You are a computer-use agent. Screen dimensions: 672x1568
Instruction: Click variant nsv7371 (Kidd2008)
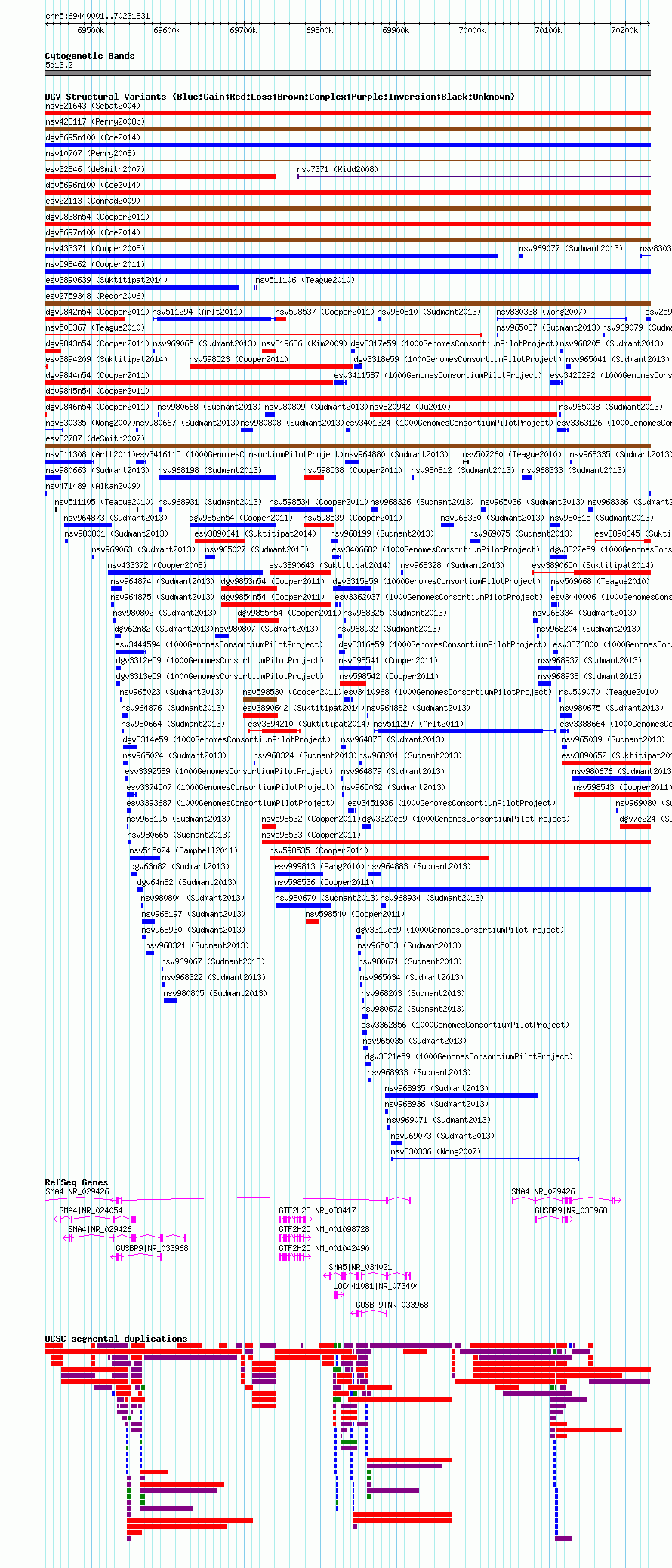click(x=338, y=170)
